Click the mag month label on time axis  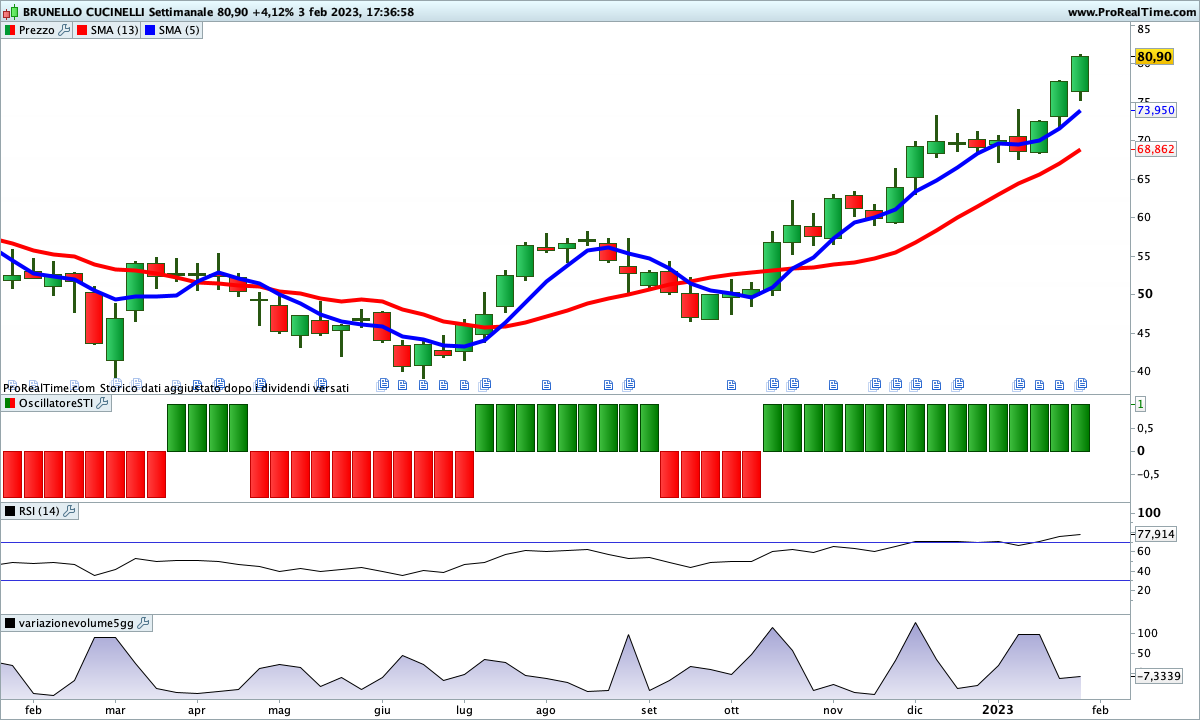279,709
